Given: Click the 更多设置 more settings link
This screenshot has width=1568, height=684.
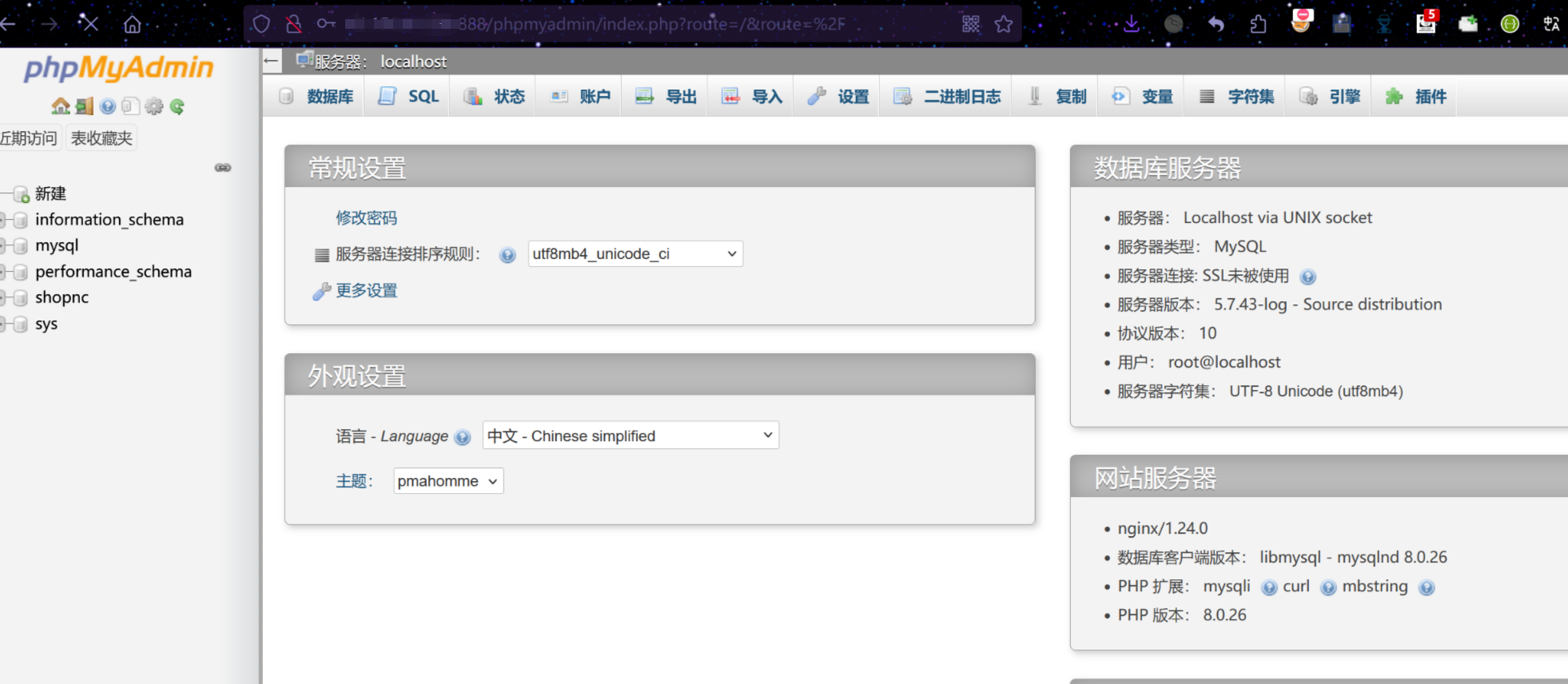Looking at the screenshot, I should pyautogui.click(x=366, y=291).
